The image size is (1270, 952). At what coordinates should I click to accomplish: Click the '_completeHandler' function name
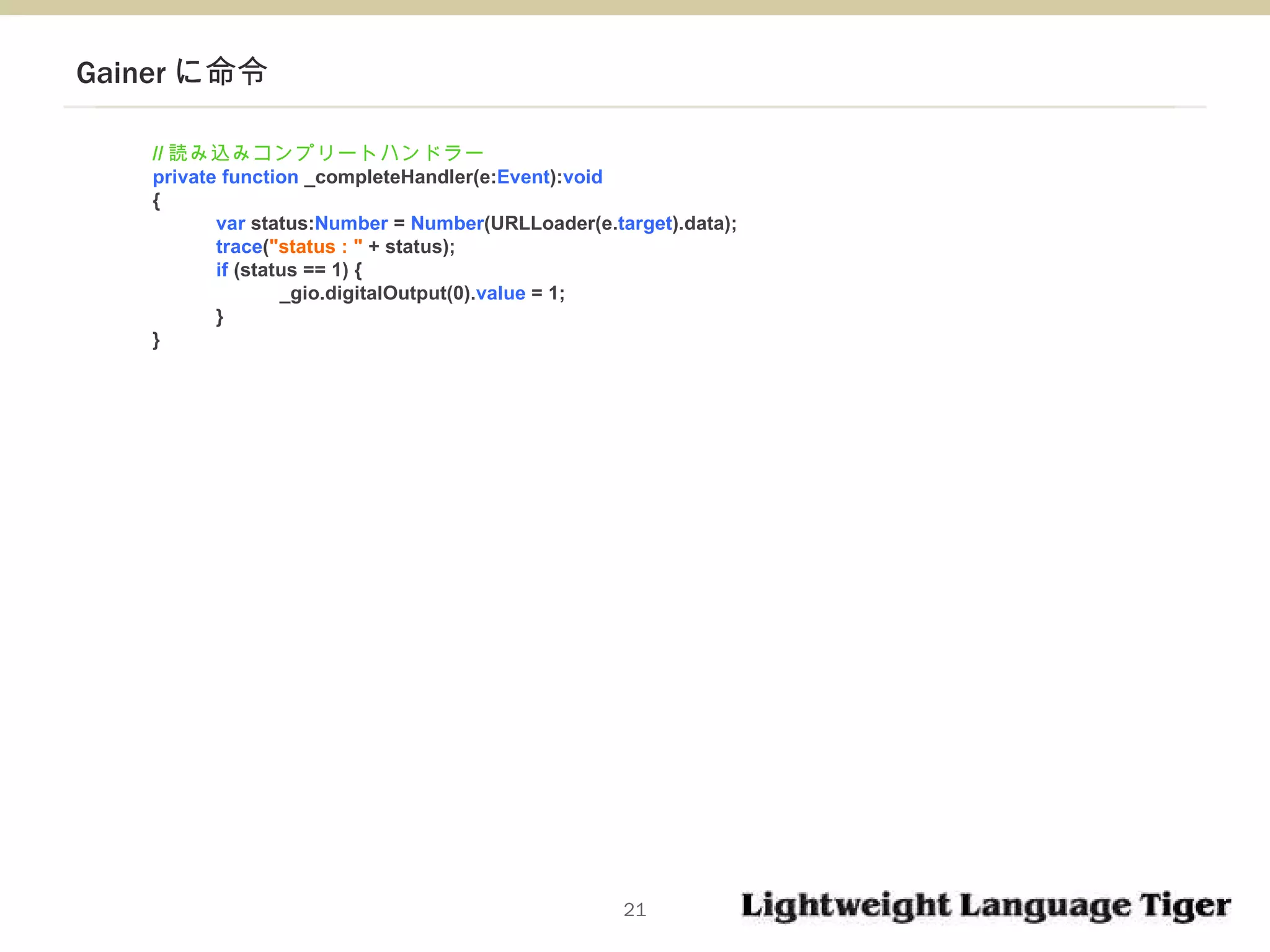(389, 177)
